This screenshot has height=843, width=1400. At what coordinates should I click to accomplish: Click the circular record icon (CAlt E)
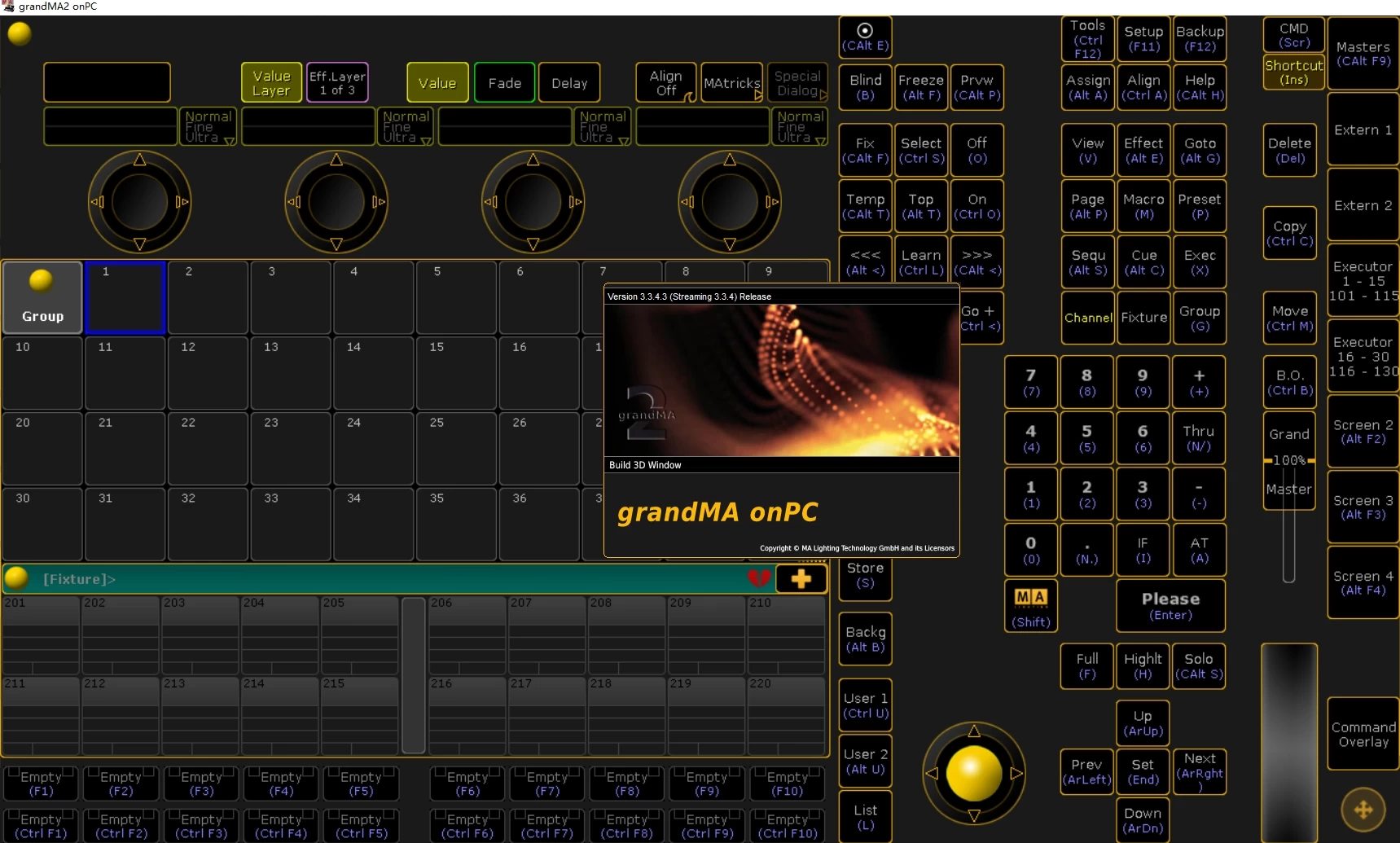click(x=865, y=37)
